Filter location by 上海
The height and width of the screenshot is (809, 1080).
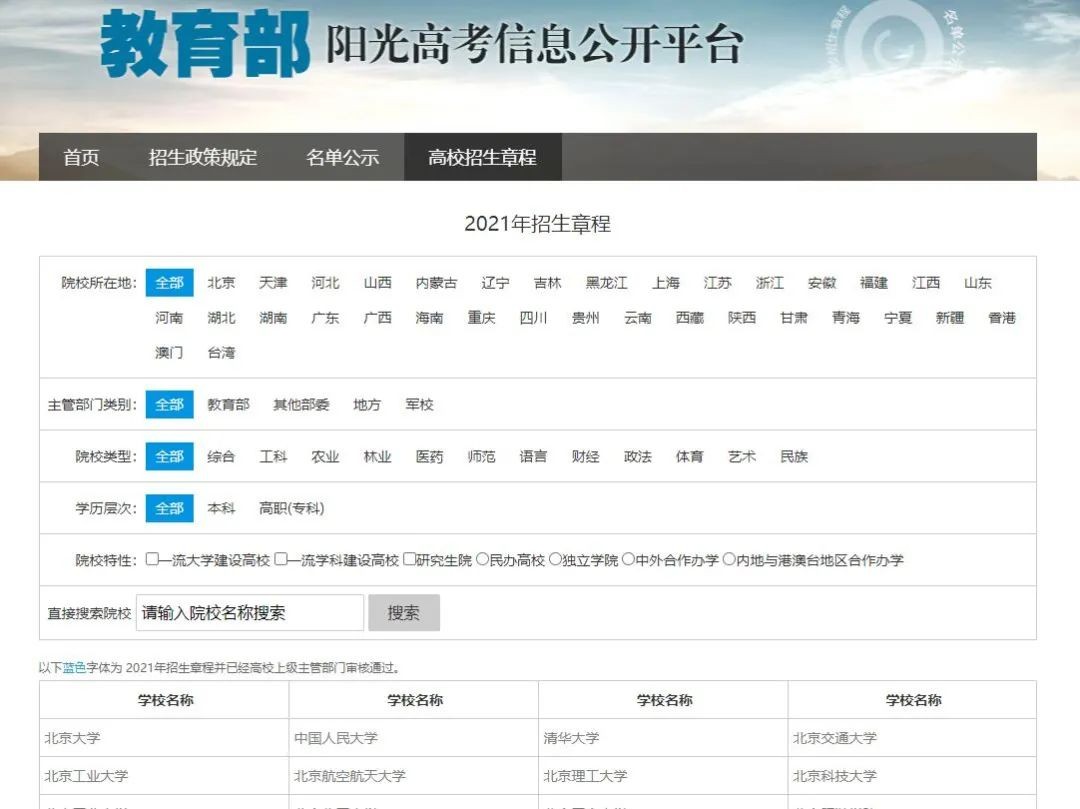(x=665, y=283)
